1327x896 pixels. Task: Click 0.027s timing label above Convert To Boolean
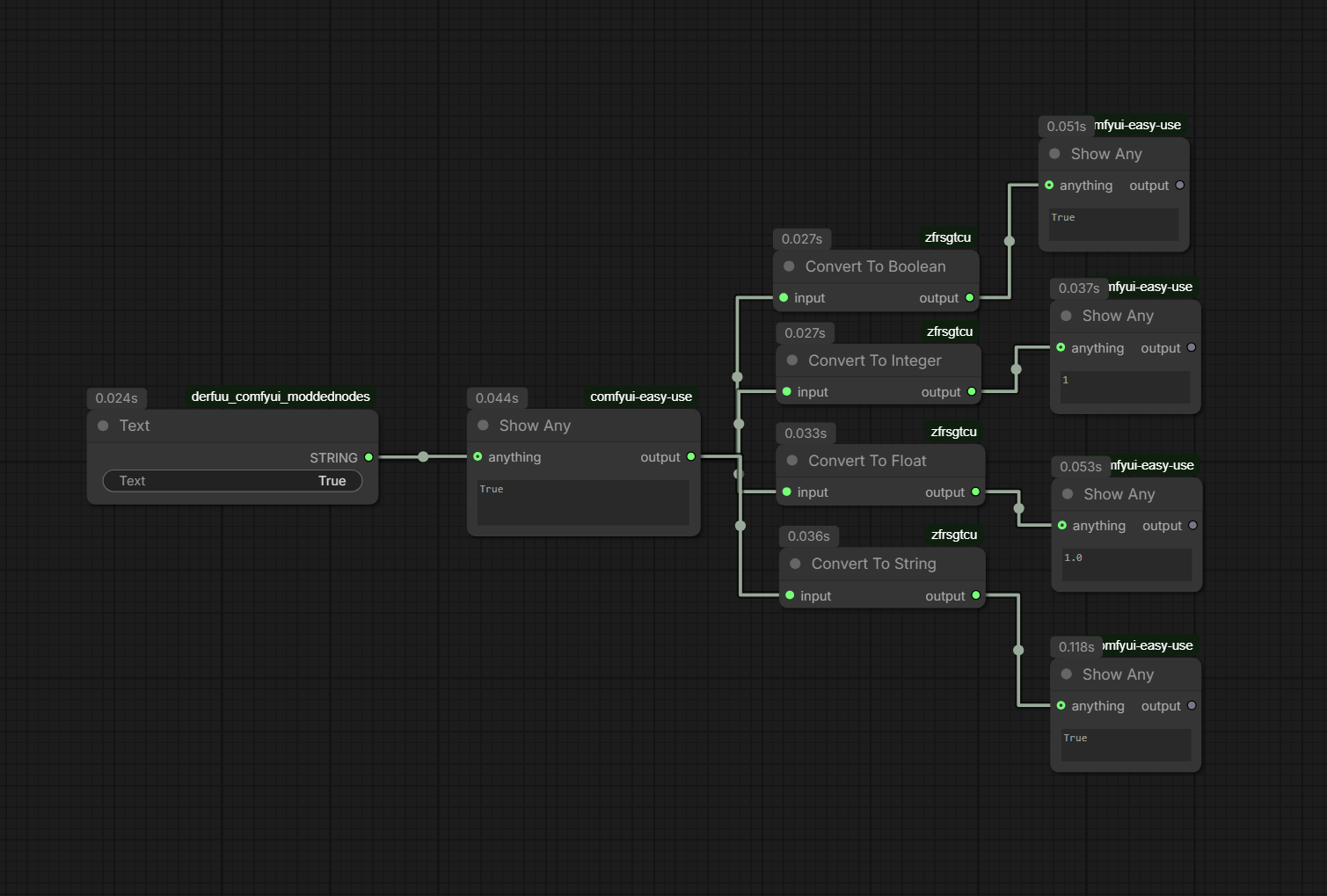coord(802,239)
